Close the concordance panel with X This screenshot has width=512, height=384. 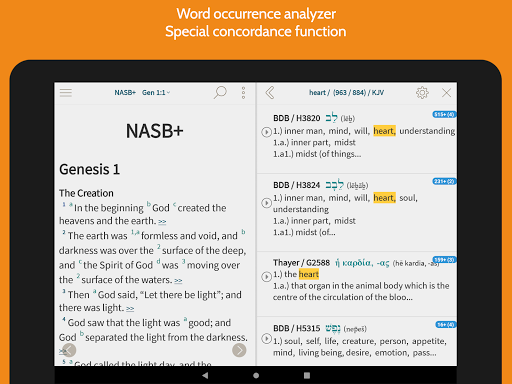click(x=446, y=93)
